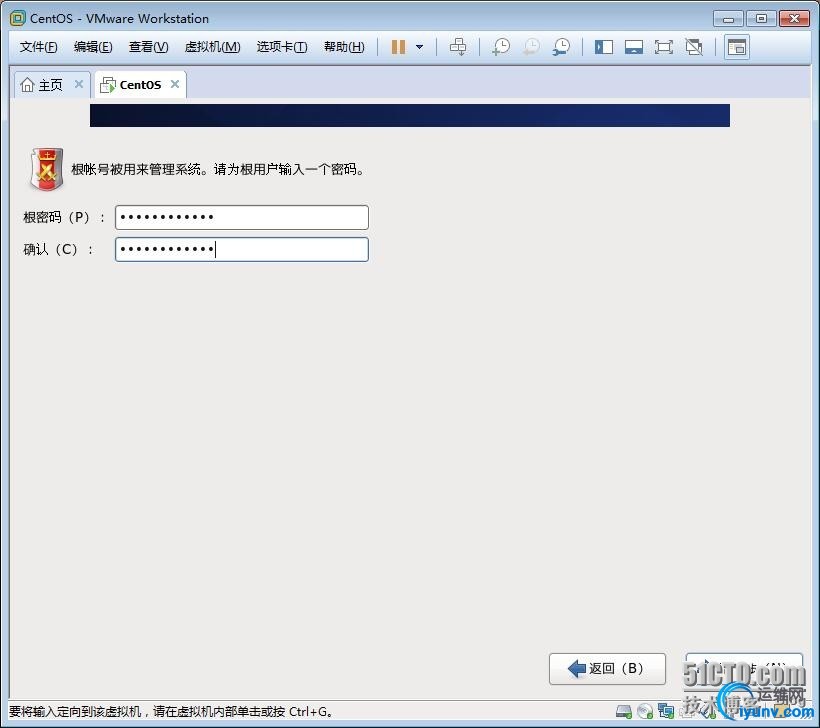Image resolution: width=820 pixels, height=728 pixels.
Task: Close the CentOS tab
Action: [175, 84]
